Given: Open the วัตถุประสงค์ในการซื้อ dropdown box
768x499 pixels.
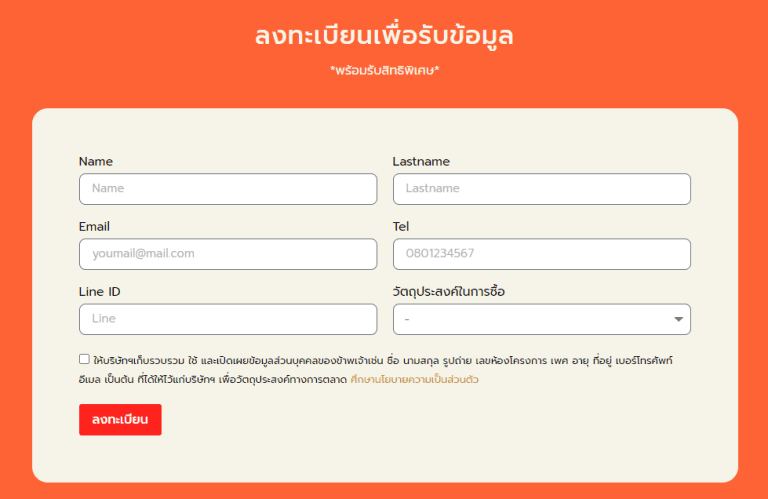Looking at the screenshot, I should pos(542,319).
